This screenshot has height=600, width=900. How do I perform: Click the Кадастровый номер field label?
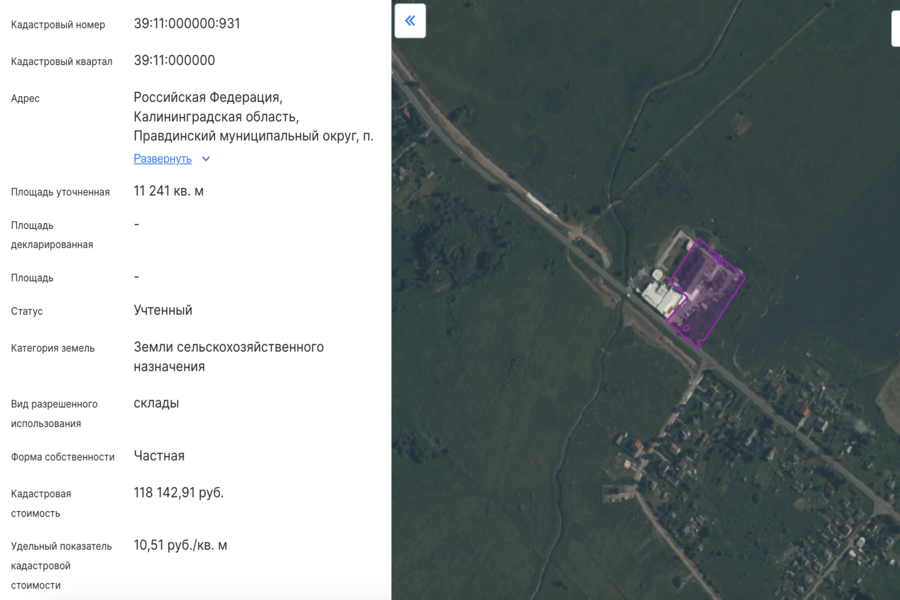[58, 25]
